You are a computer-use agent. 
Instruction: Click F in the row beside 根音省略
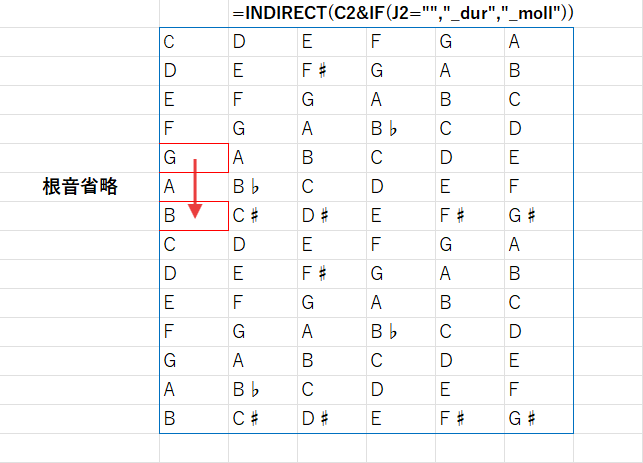[x=539, y=187]
